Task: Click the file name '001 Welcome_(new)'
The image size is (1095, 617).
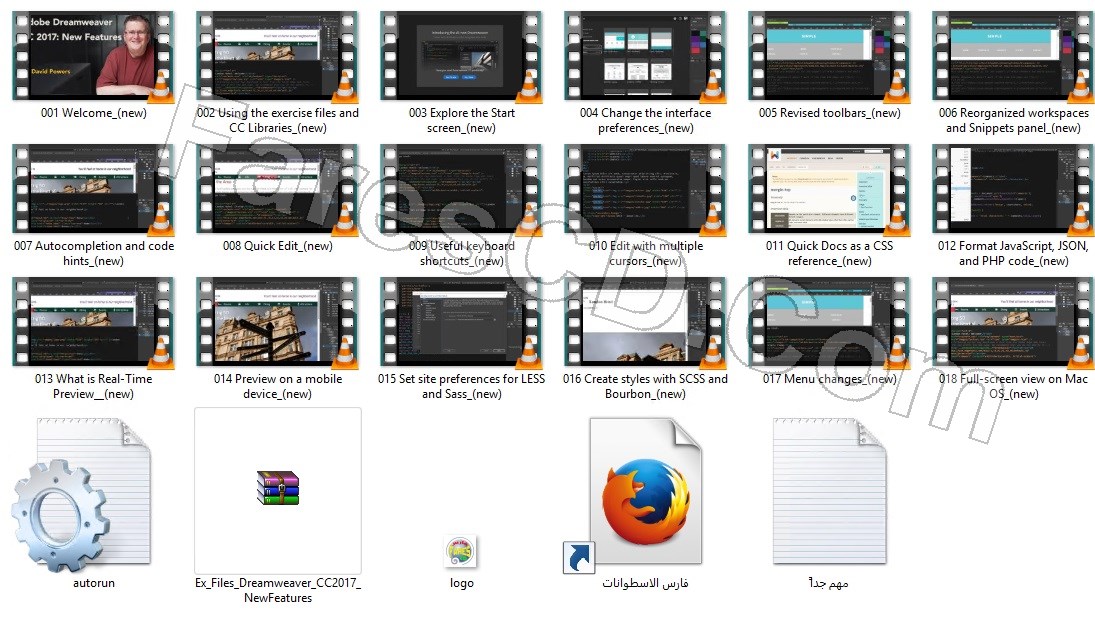Action: [94, 113]
